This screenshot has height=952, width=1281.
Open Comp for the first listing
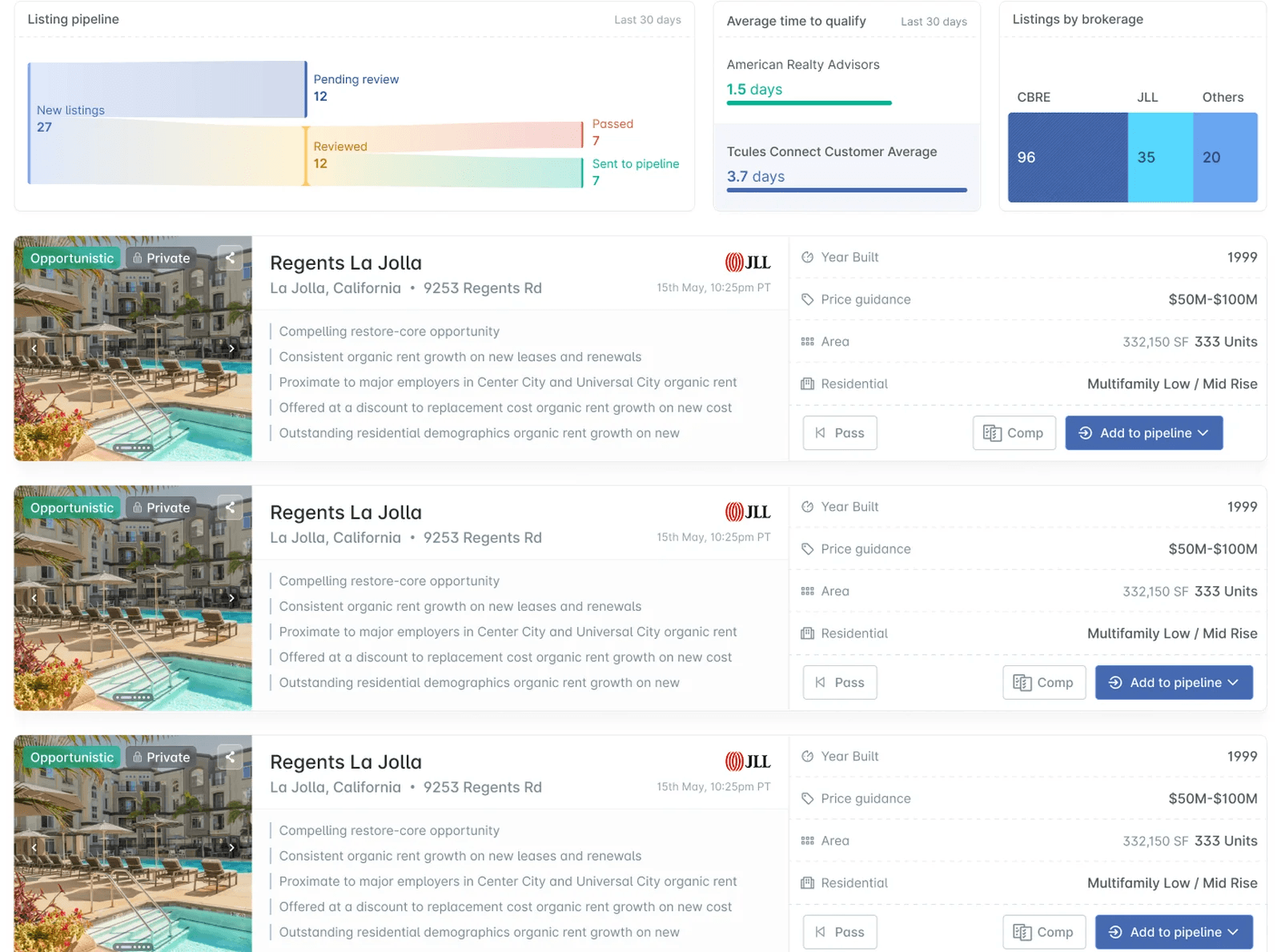[1014, 433]
